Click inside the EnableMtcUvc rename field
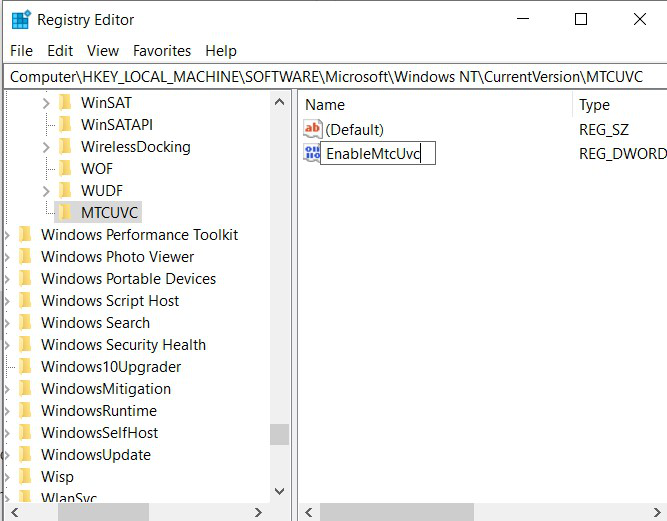This screenshot has width=667, height=521. 378,153
